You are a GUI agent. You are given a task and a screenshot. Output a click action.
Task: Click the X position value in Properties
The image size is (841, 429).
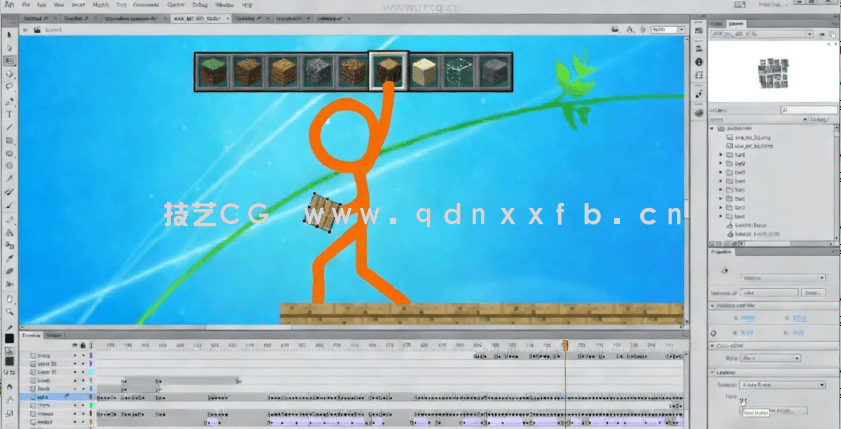click(x=748, y=318)
